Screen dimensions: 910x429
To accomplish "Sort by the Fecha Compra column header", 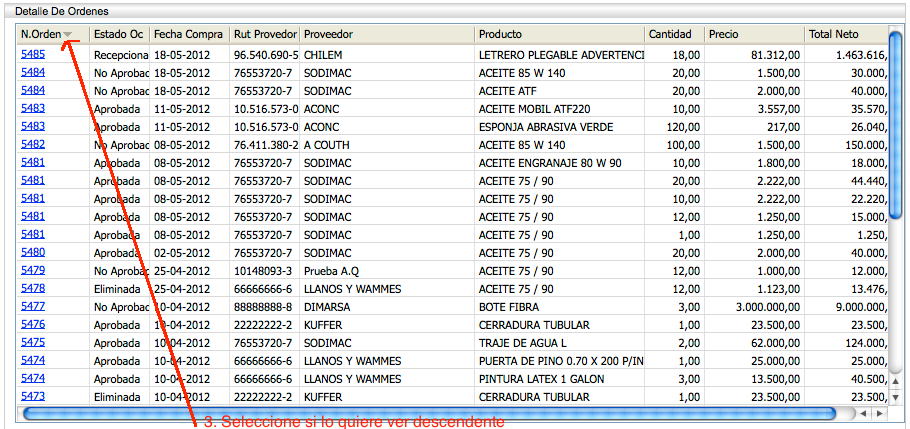I will (x=189, y=34).
